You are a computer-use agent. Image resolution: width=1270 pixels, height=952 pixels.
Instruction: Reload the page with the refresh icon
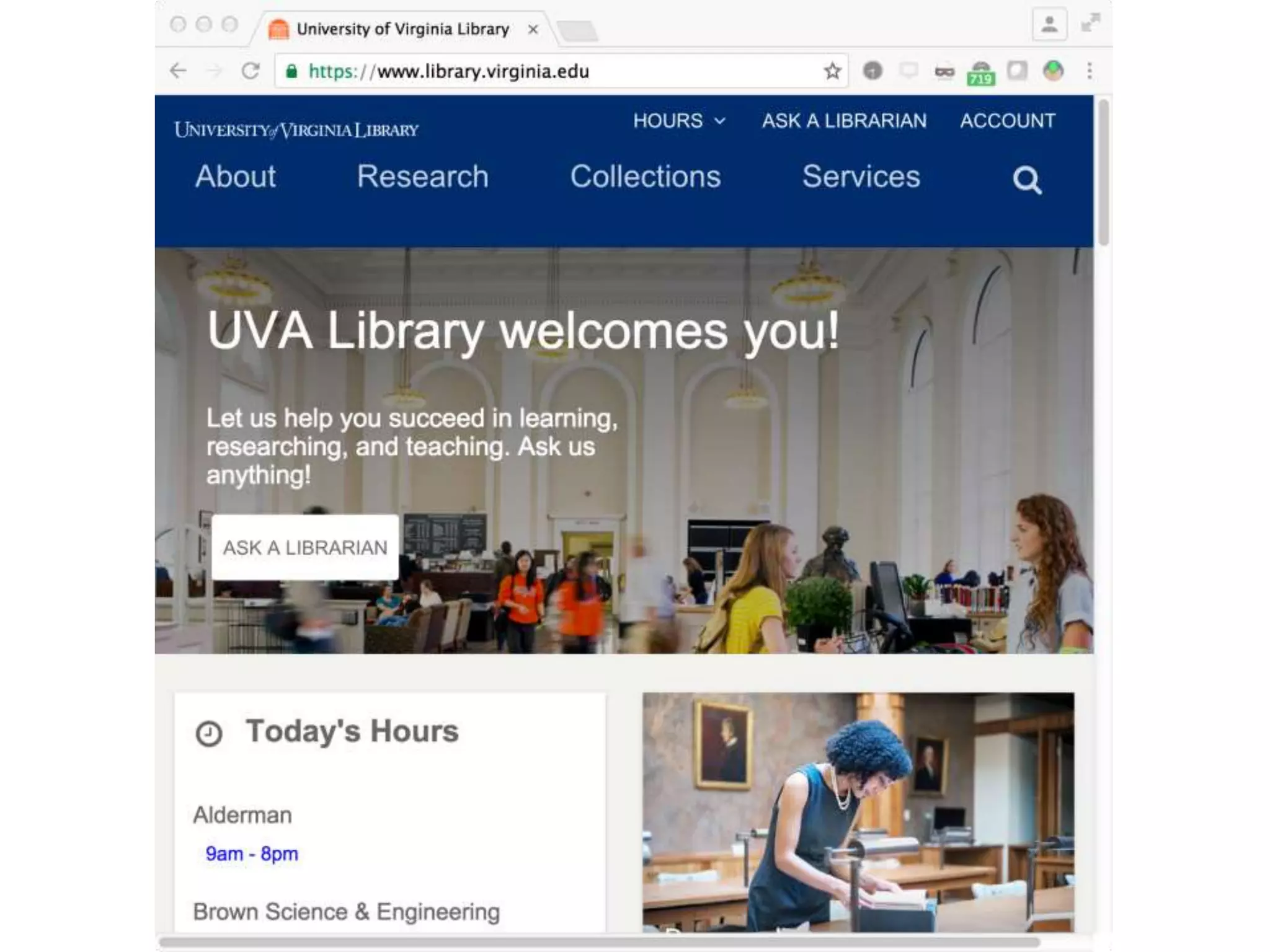coord(251,71)
